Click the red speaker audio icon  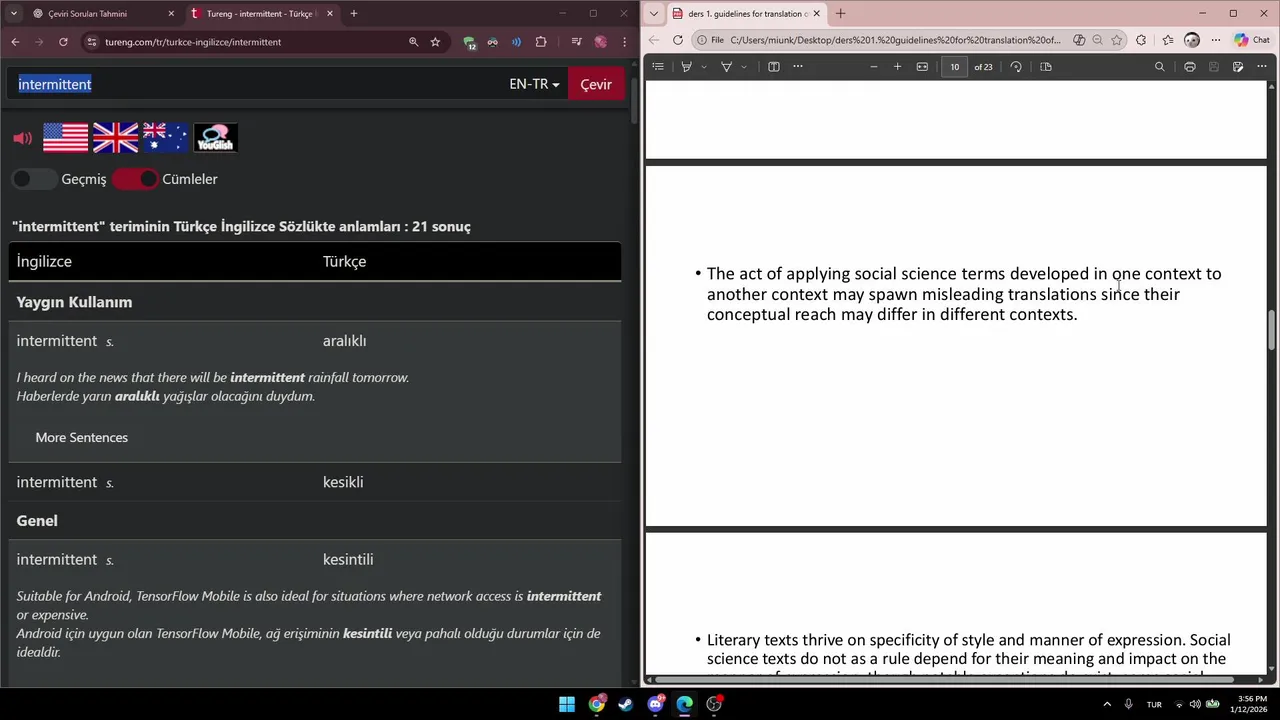23,138
